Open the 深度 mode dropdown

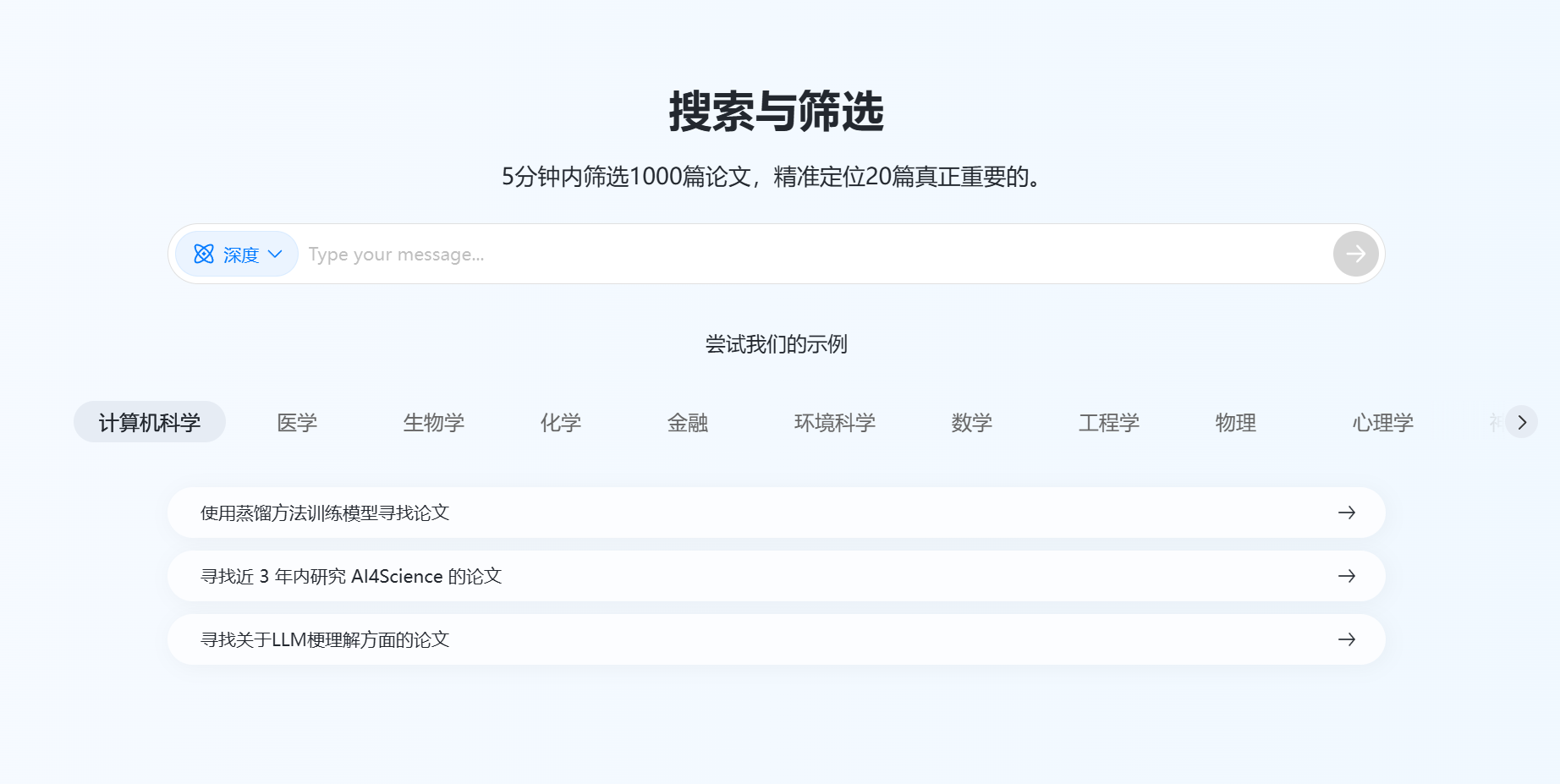[x=237, y=254]
